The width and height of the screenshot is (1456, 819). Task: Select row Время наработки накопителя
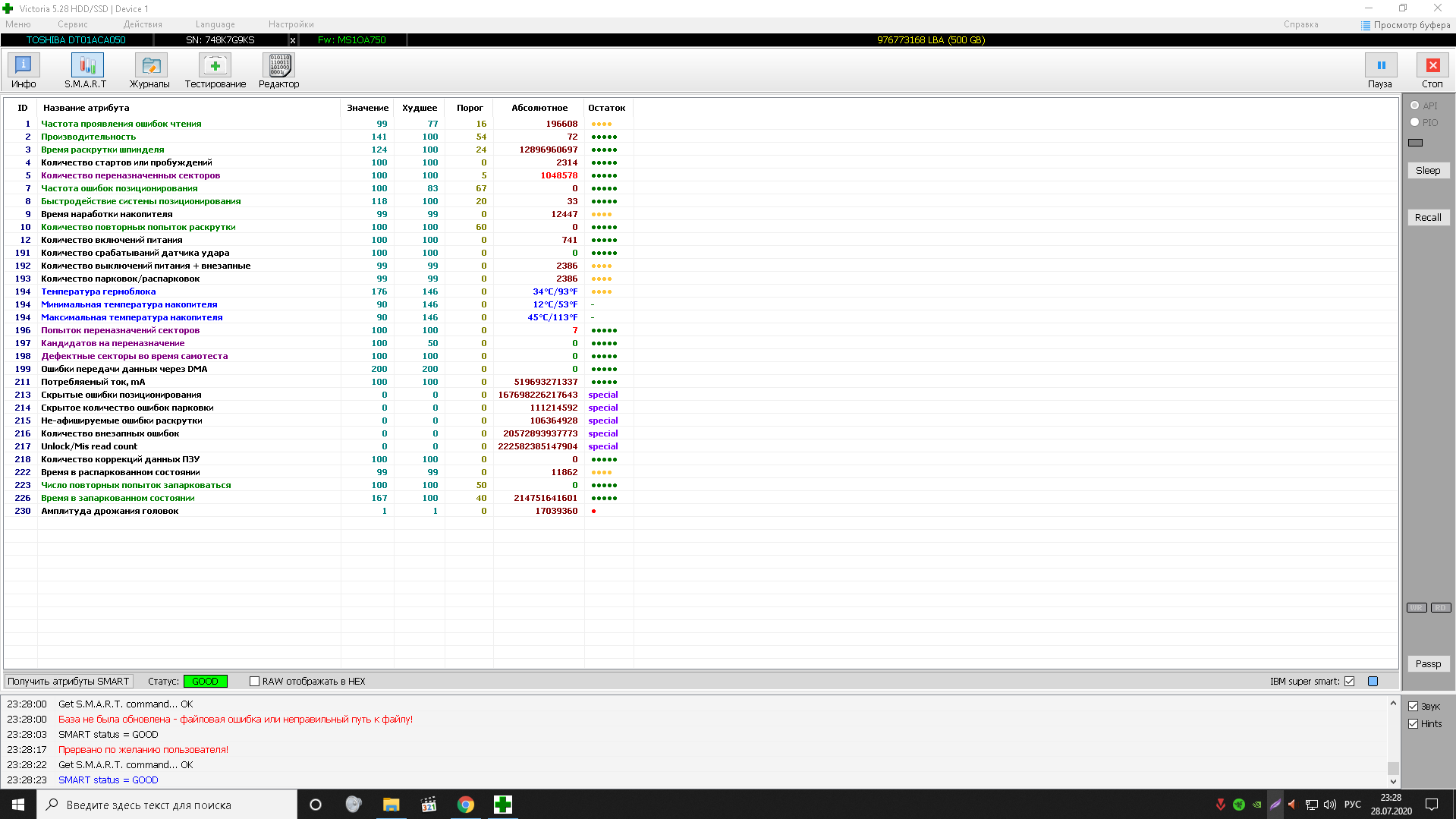(x=319, y=214)
